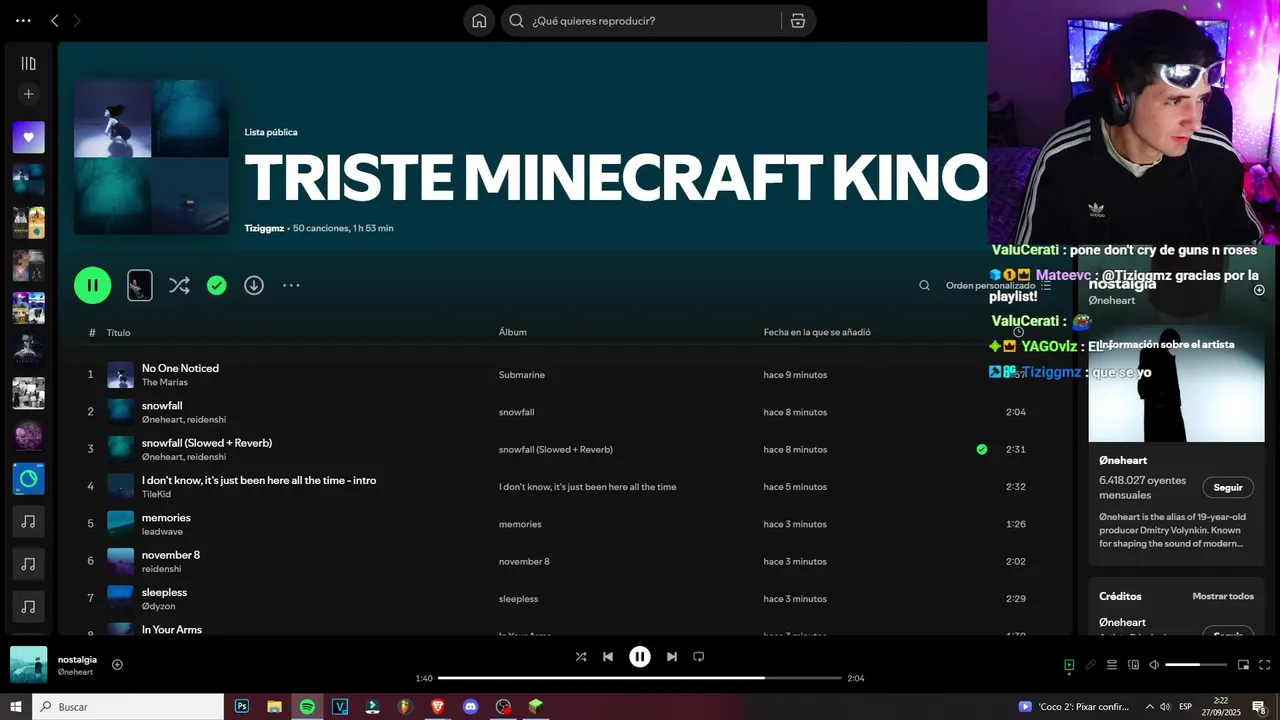Open the Browse icon beside the search field
The image size is (1280, 720).
[798, 20]
